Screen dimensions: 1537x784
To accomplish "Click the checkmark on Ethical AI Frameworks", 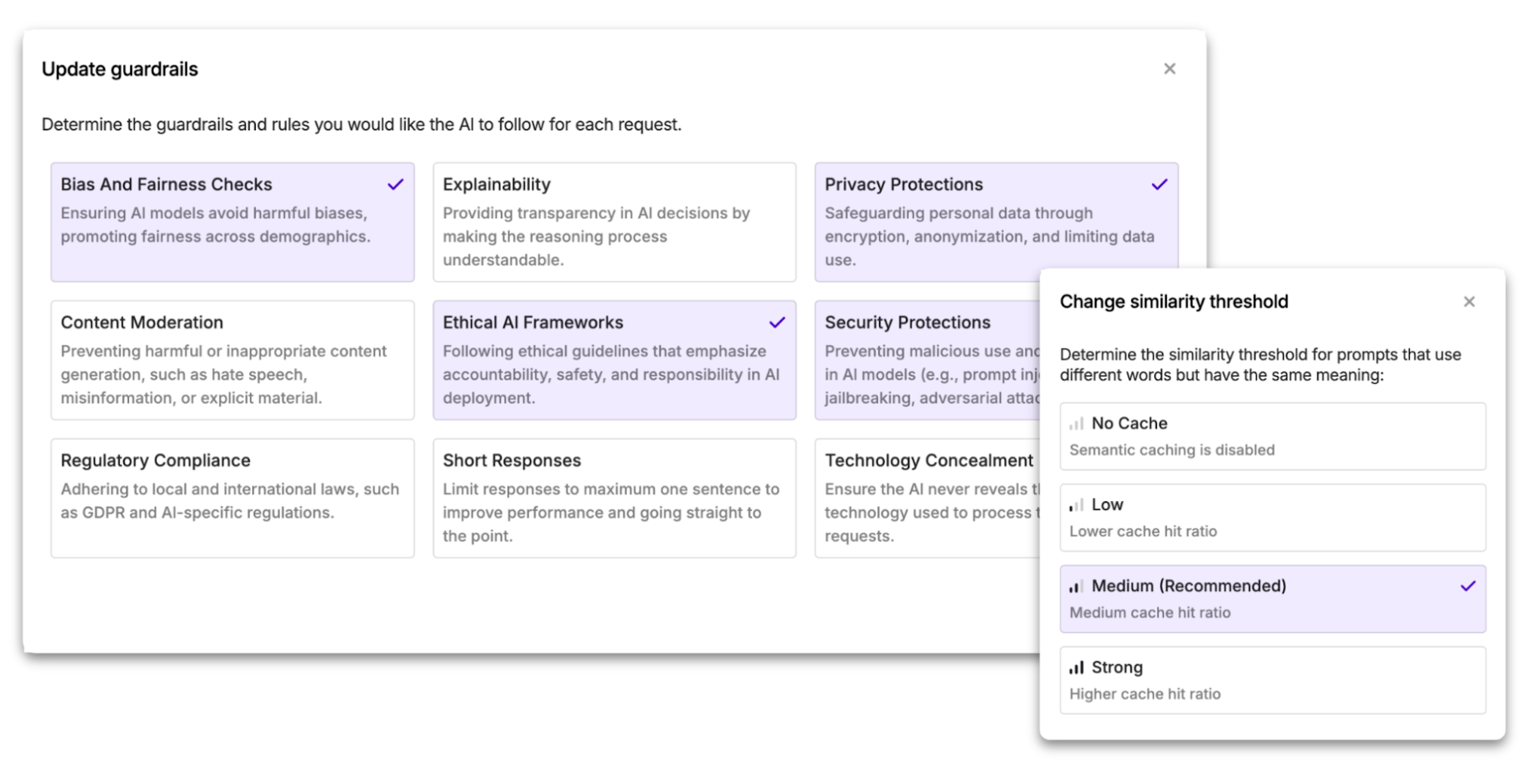I will tap(777, 322).
